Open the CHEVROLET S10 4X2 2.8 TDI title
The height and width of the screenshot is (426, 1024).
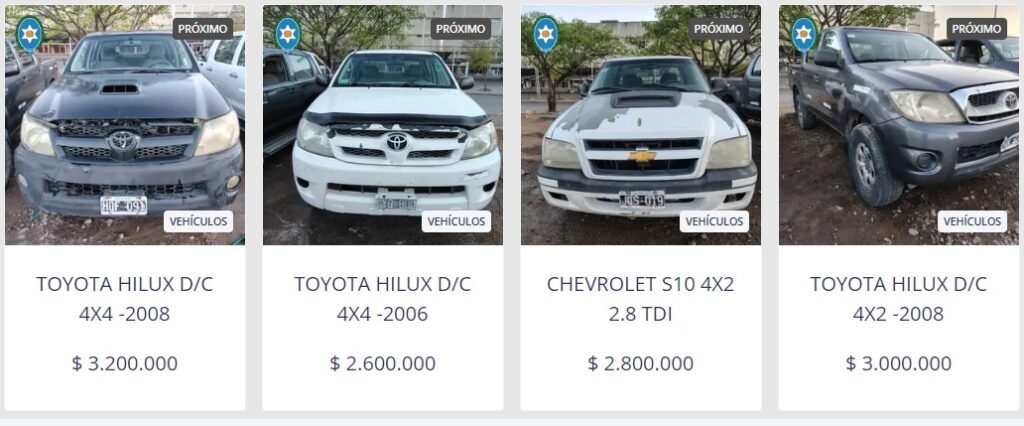641,299
